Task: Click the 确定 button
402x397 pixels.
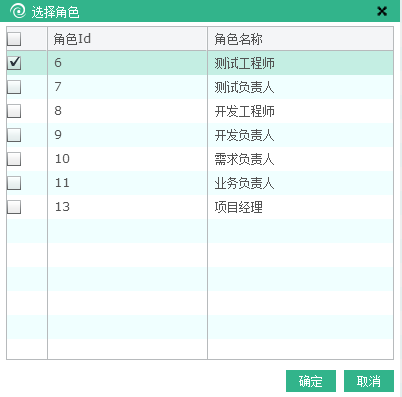Action: [311, 381]
